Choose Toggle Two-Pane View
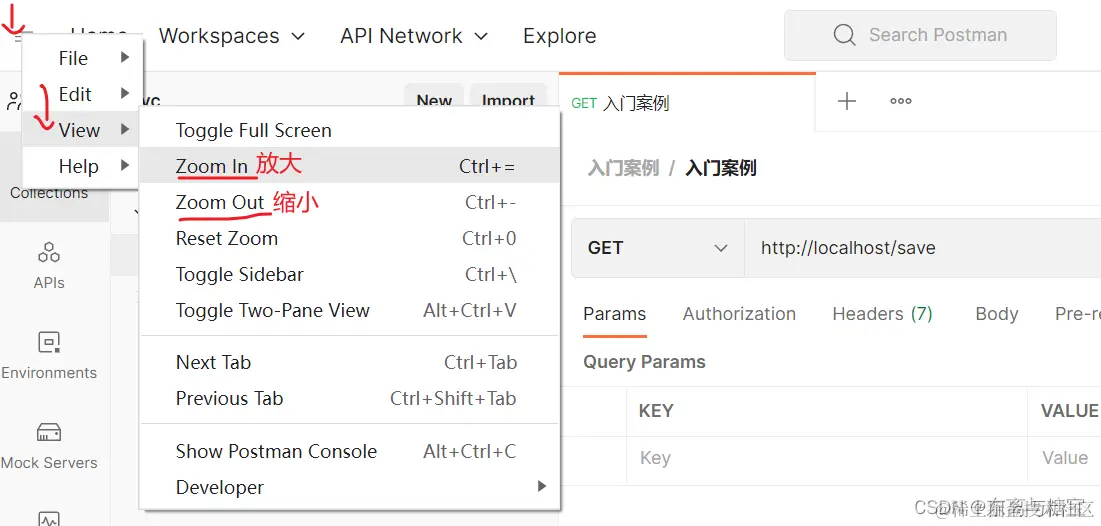The image size is (1101, 526). pos(350,310)
